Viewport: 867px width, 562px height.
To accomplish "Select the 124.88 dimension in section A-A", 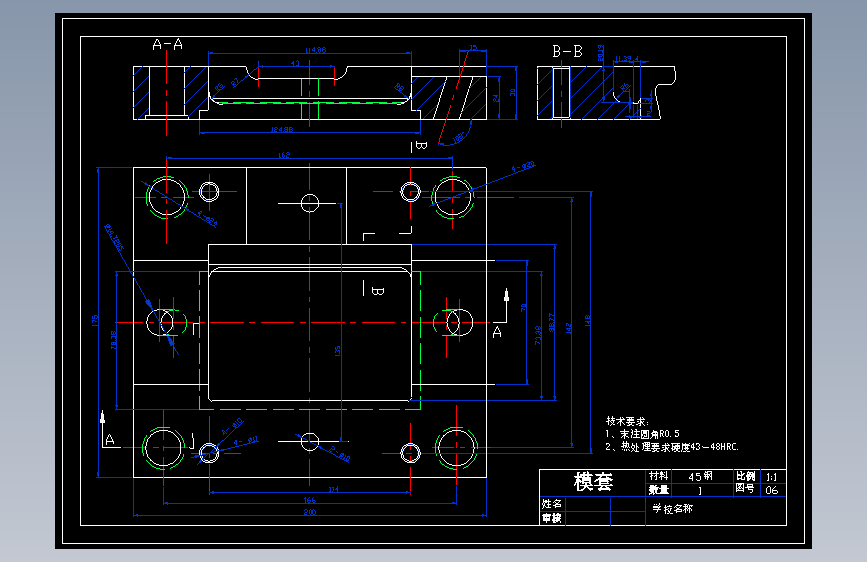I will (x=282, y=129).
